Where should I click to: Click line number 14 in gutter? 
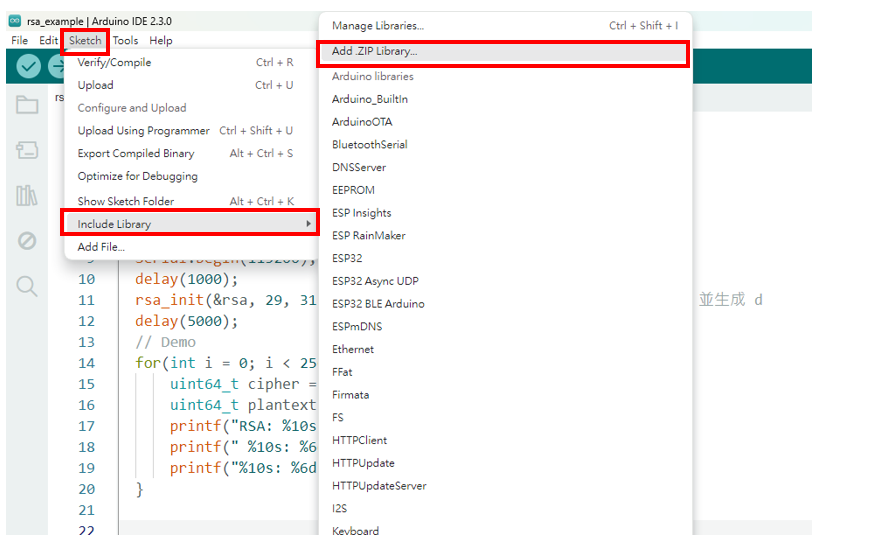[87, 363]
